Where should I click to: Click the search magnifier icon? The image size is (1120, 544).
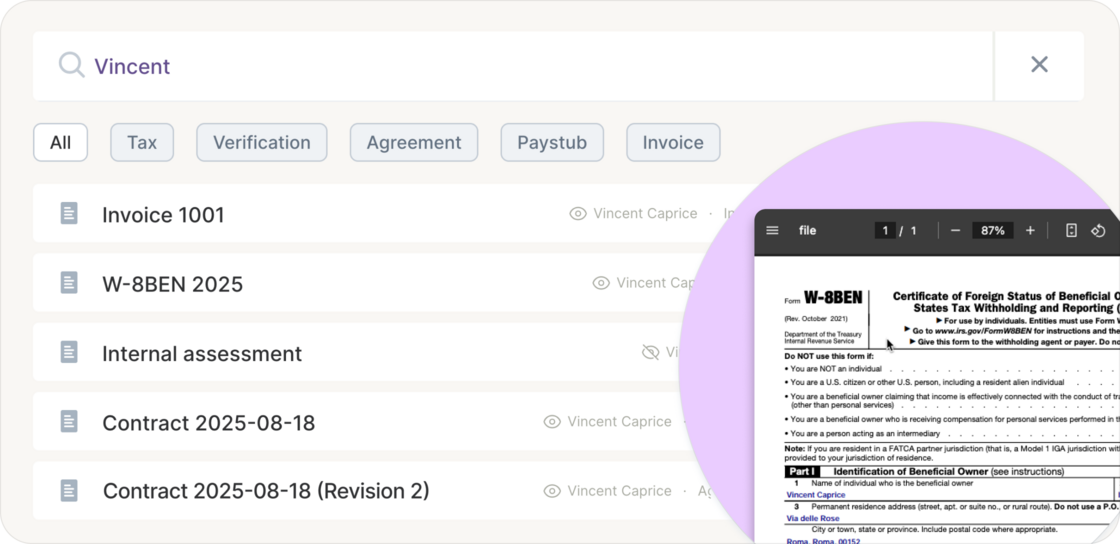[x=71, y=65]
